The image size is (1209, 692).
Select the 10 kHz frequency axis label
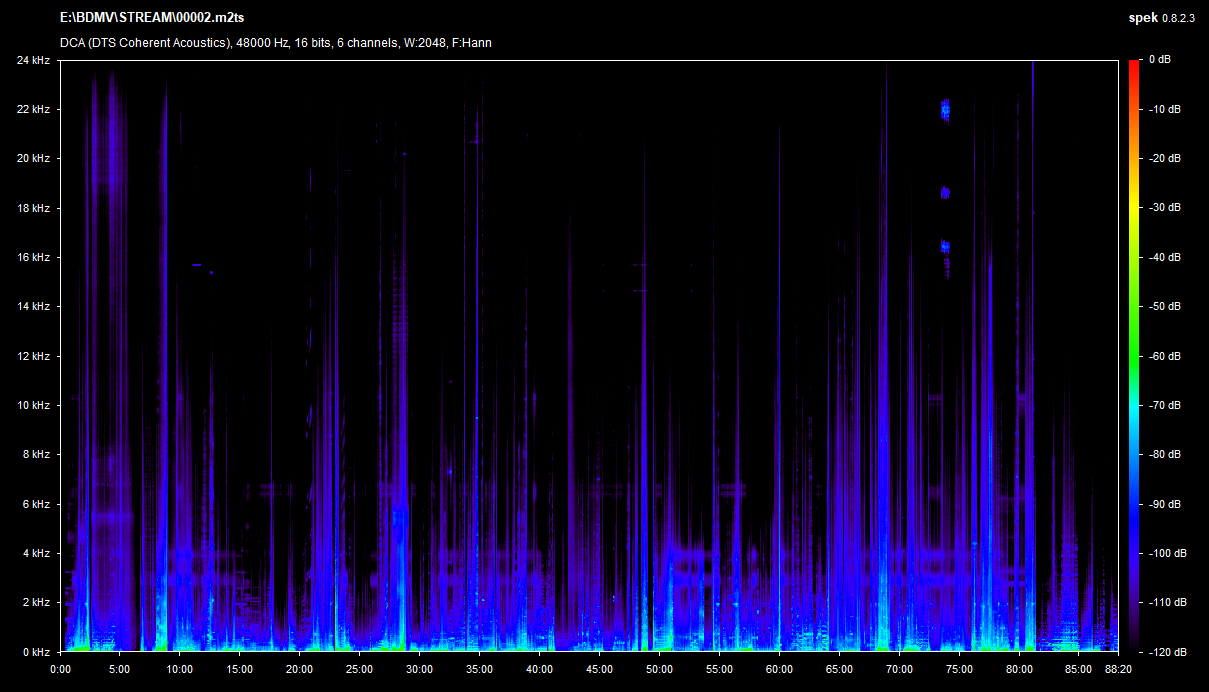pyautogui.click(x=32, y=405)
